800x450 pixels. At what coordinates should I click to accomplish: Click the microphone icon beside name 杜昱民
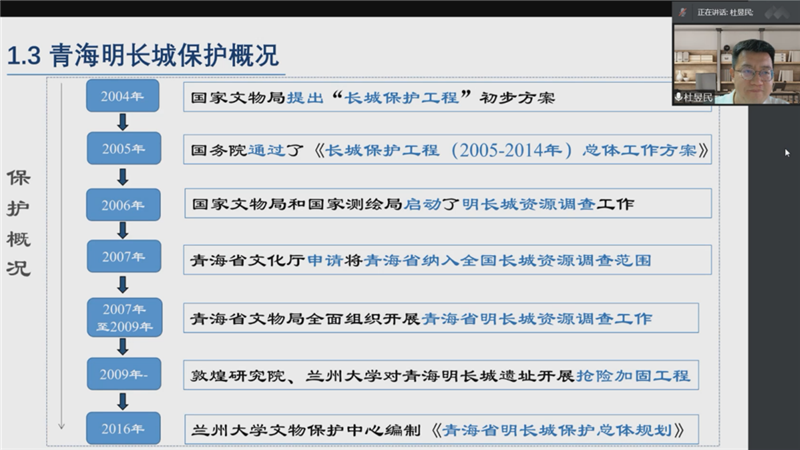coord(679,97)
